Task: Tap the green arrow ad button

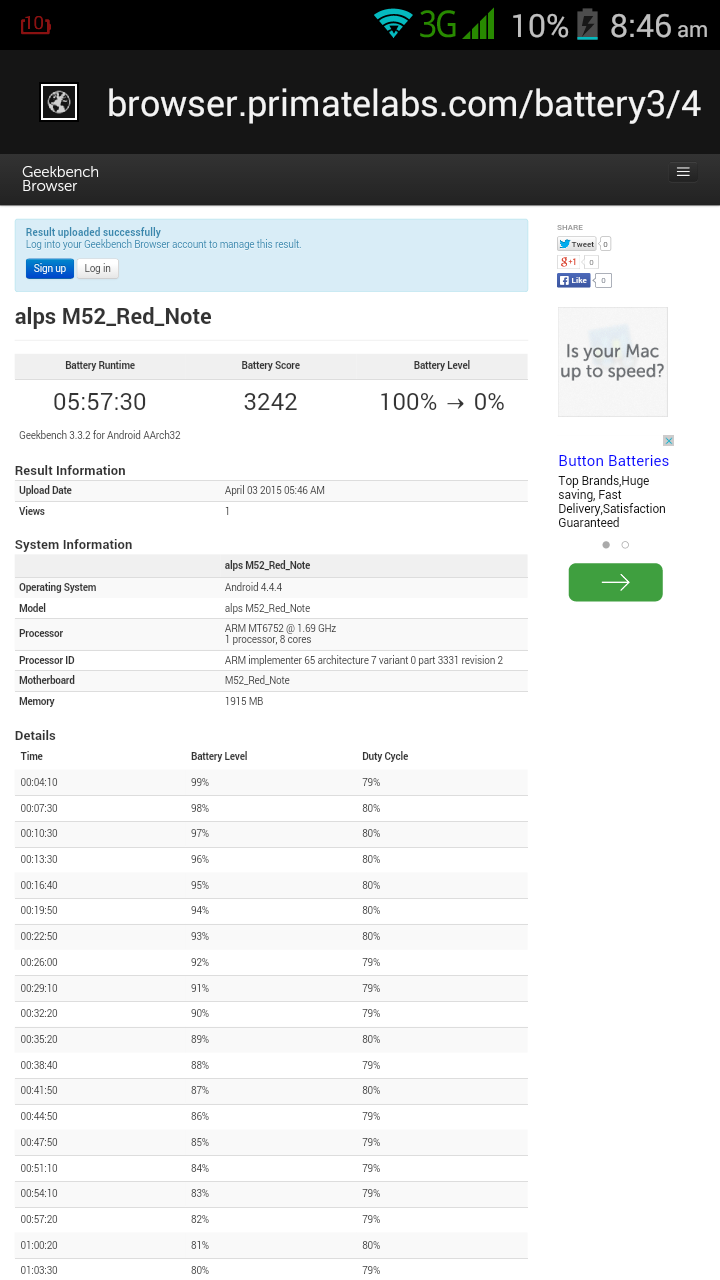Action: coord(615,582)
